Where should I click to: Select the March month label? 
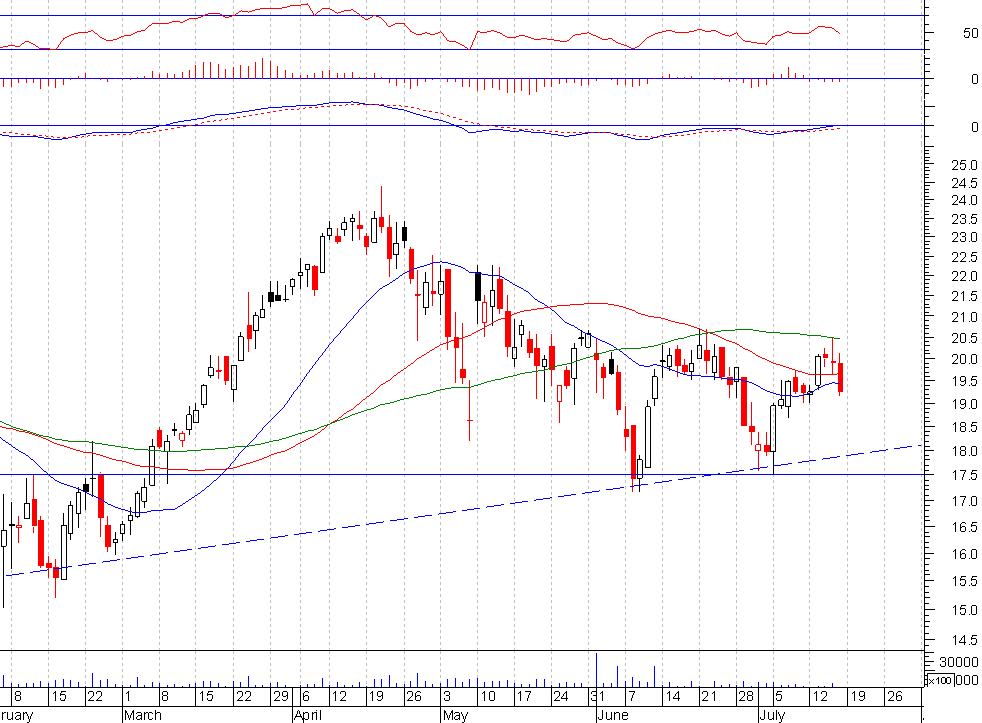(143, 715)
